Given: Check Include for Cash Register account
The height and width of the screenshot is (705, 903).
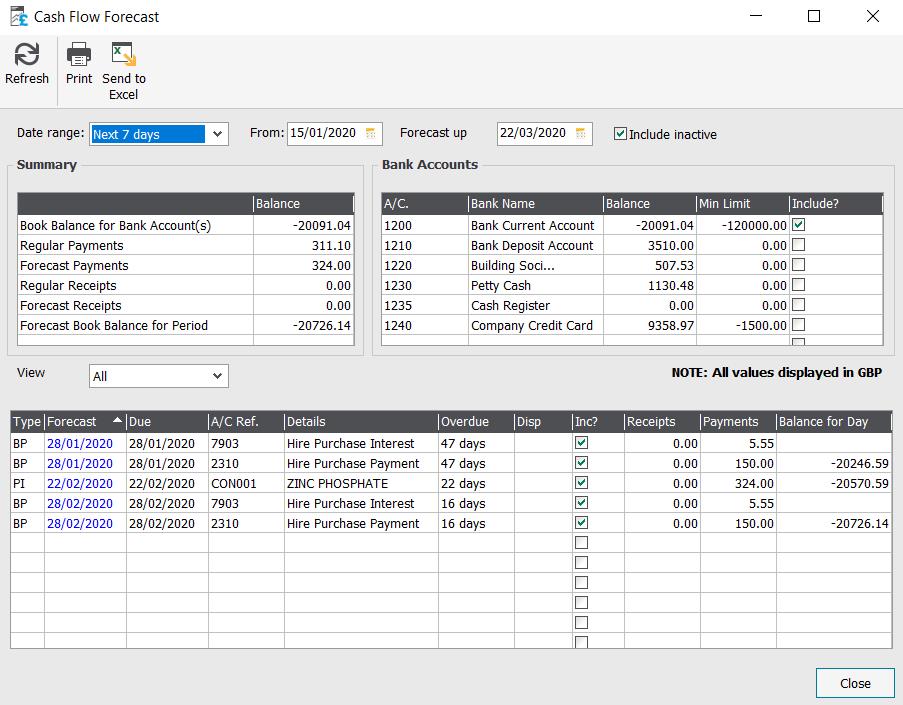Looking at the screenshot, I should [x=798, y=305].
